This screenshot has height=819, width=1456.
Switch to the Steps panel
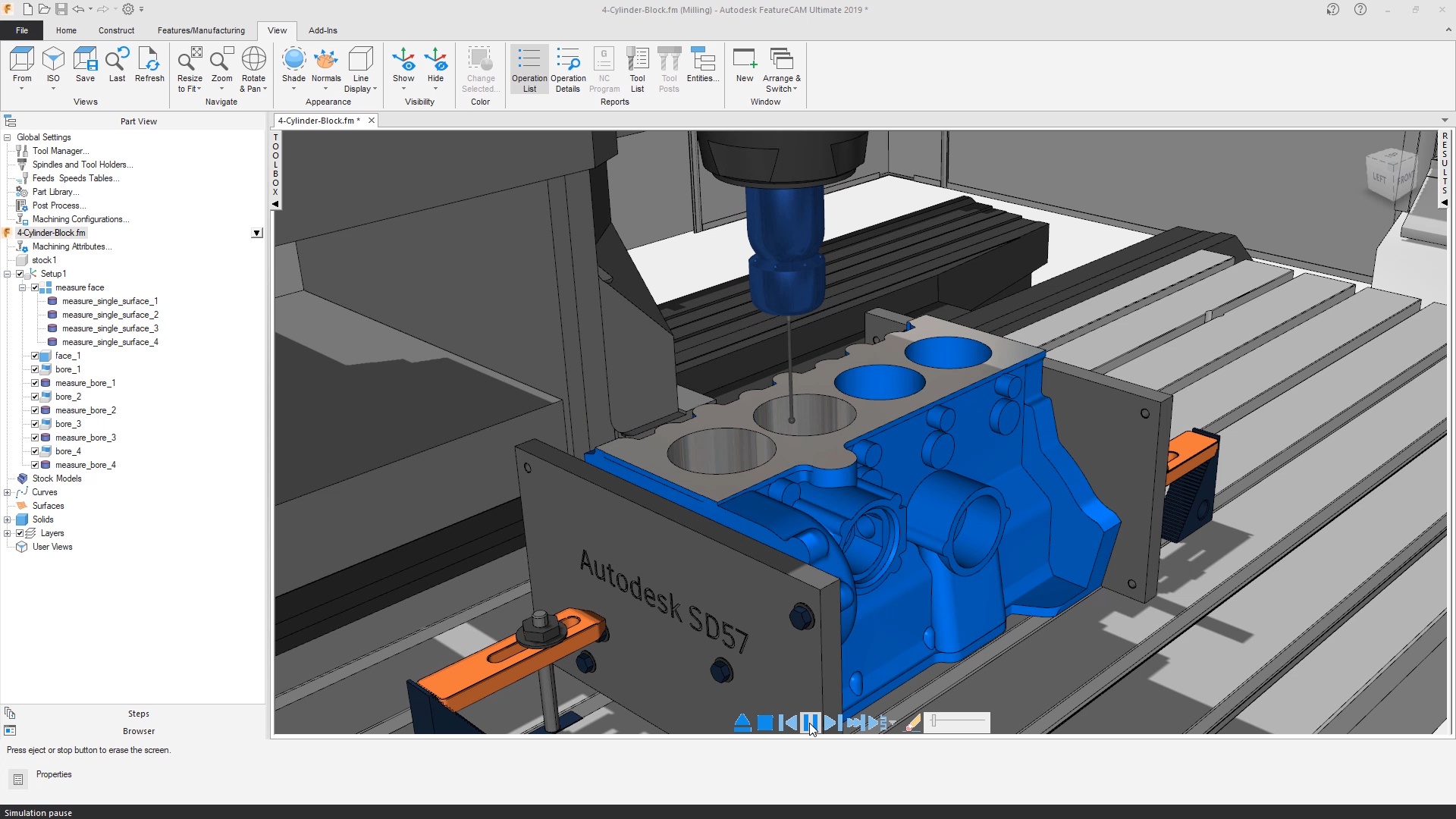138,714
